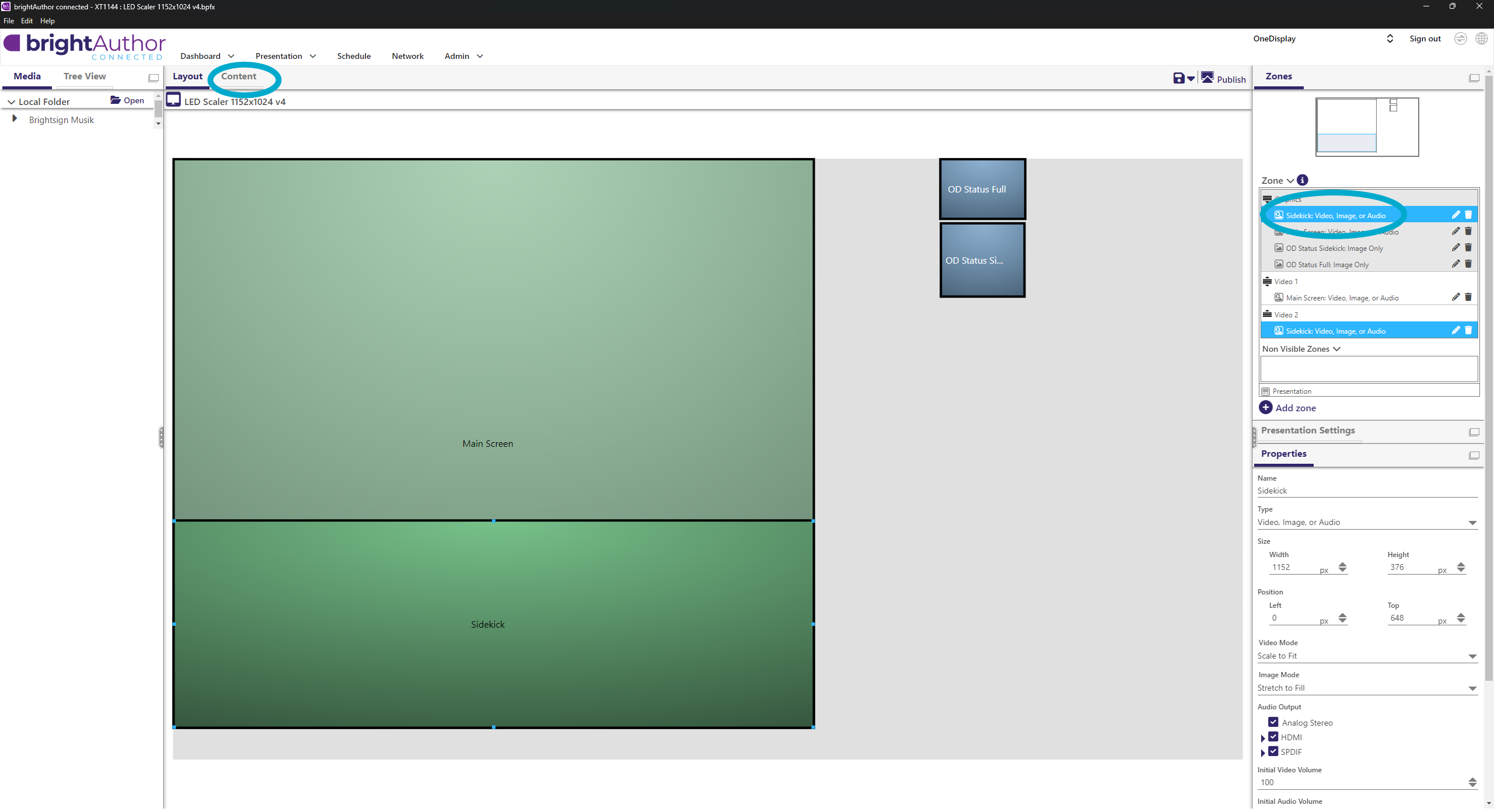The height and width of the screenshot is (812, 1494).
Task: Click the plus icon for Add zone
Action: point(1265,408)
